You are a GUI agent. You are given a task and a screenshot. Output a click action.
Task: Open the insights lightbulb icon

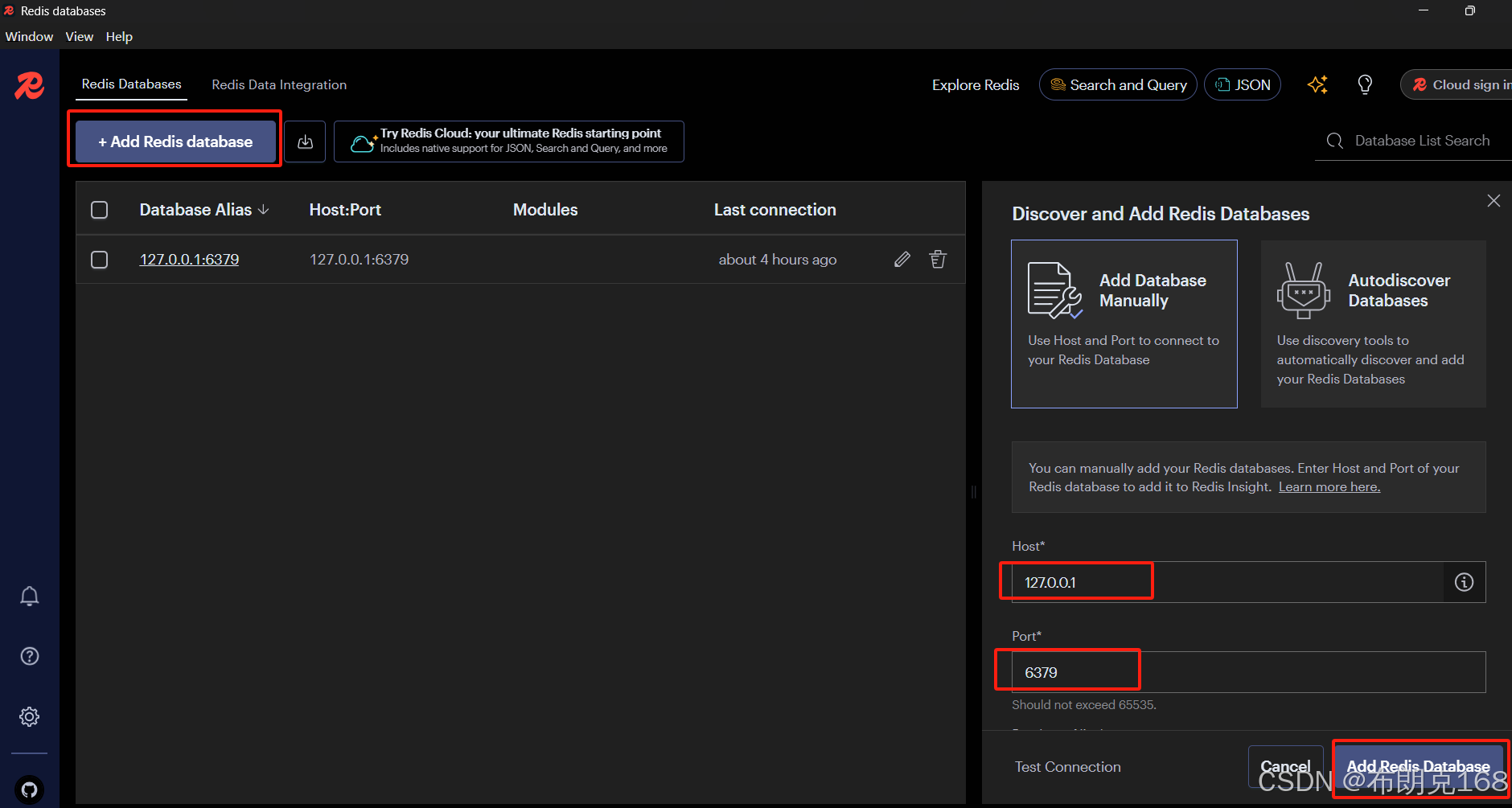click(x=1365, y=84)
